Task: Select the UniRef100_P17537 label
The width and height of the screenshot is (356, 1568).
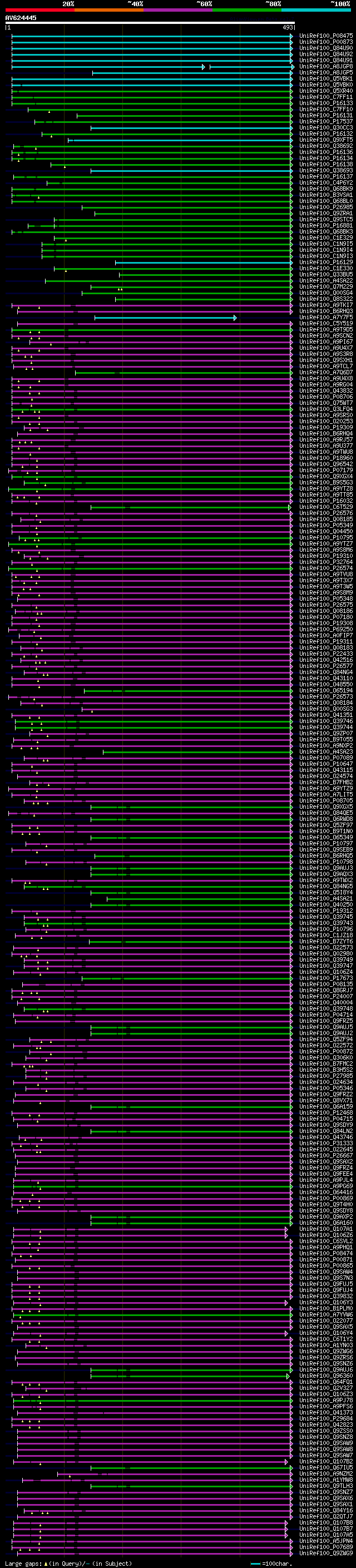Action: click(x=326, y=122)
